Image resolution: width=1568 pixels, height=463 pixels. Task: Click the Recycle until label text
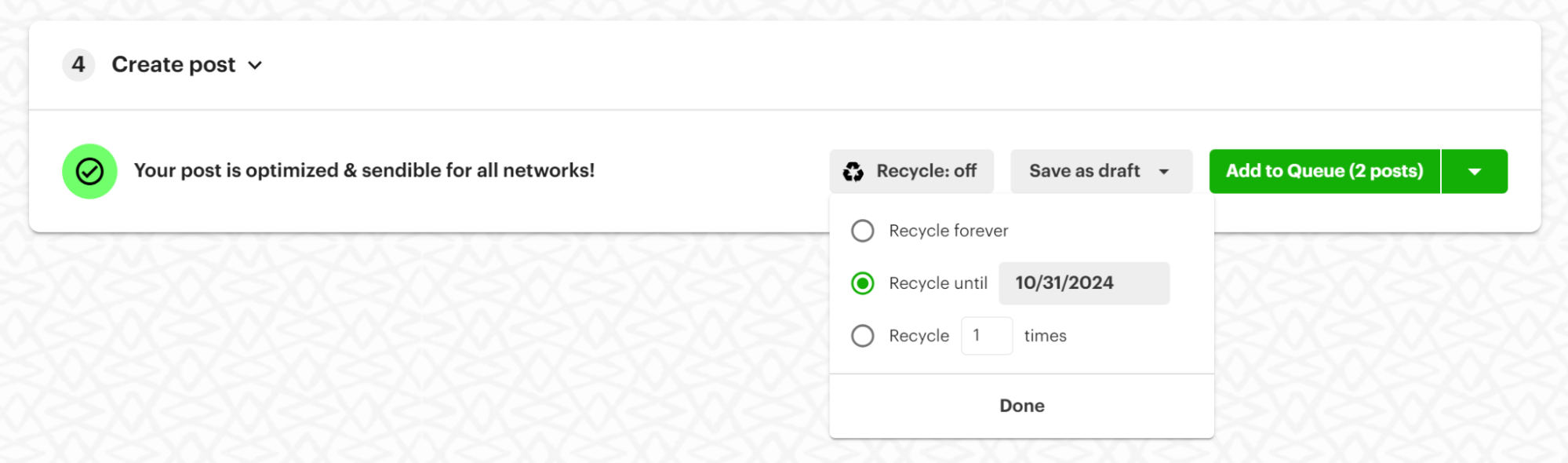click(x=938, y=283)
